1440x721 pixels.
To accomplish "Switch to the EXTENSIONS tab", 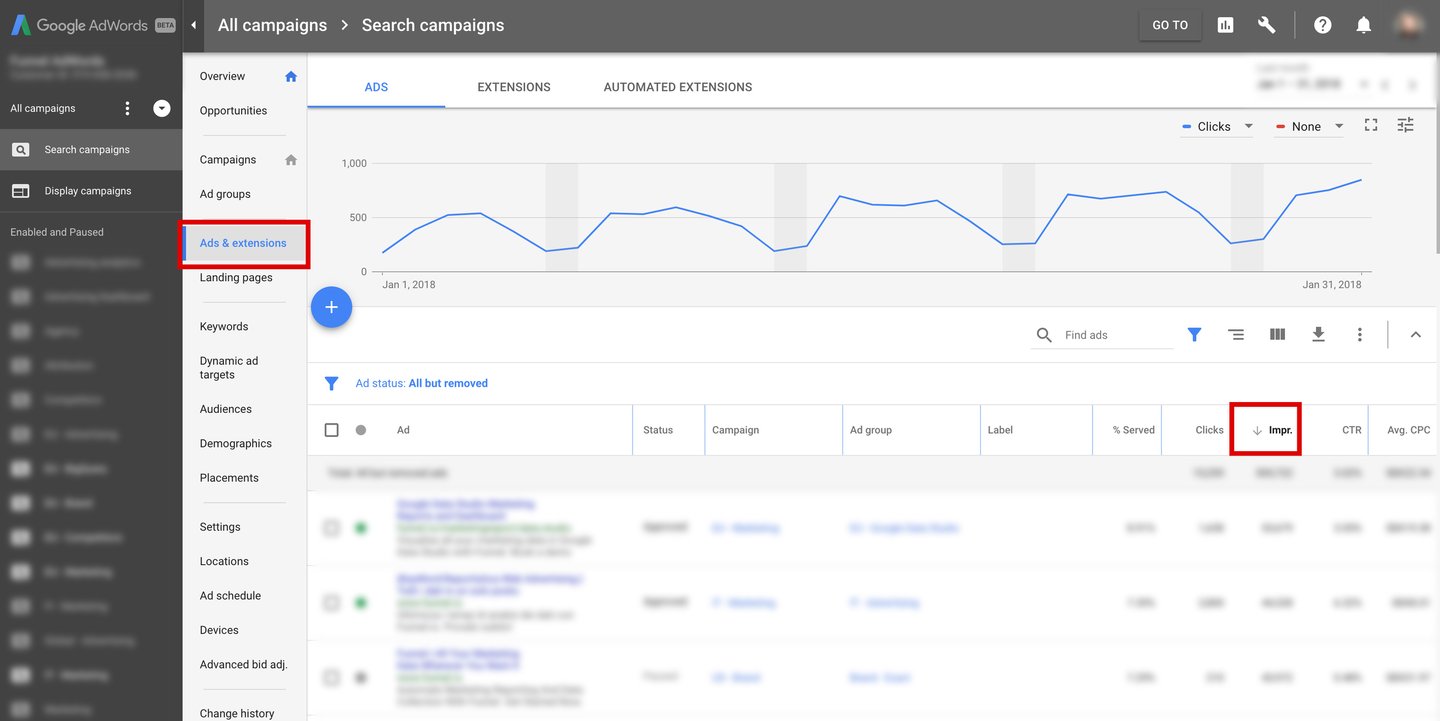I will (513, 87).
